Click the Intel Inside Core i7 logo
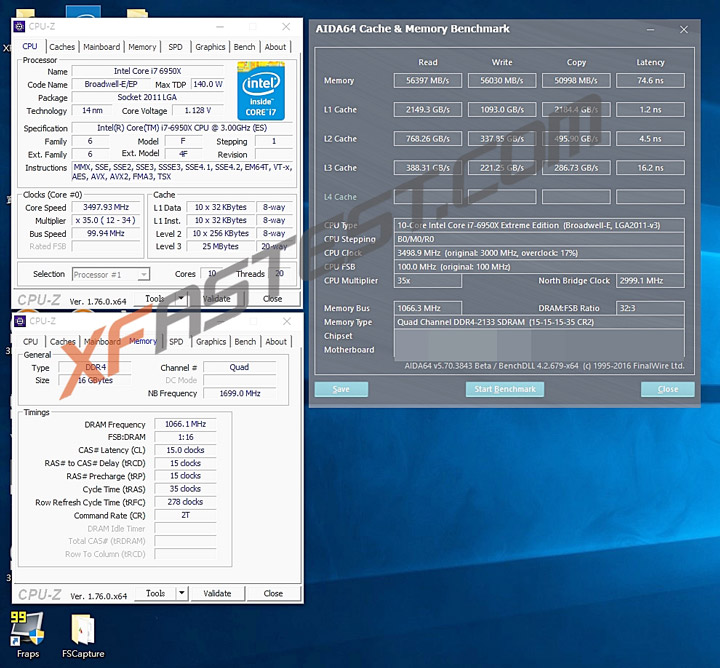The height and width of the screenshot is (668, 720). pyautogui.click(x=261, y=91)
